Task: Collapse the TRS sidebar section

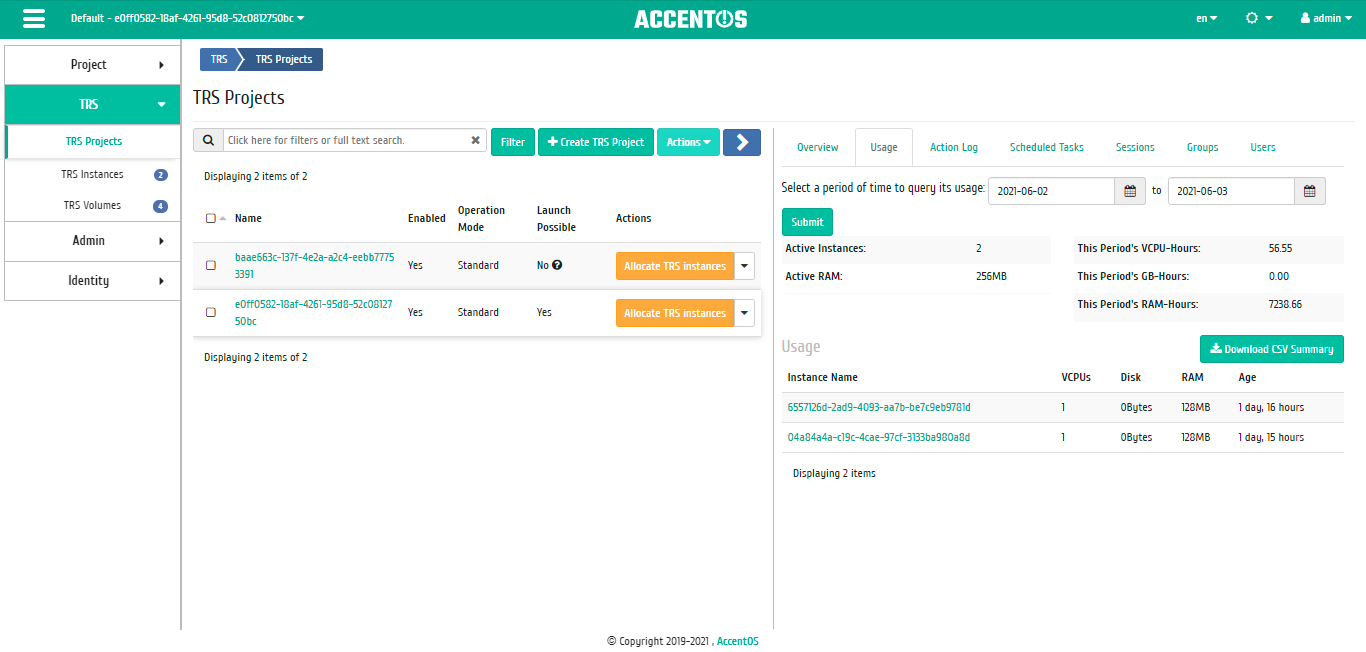Action: [92, 104]
